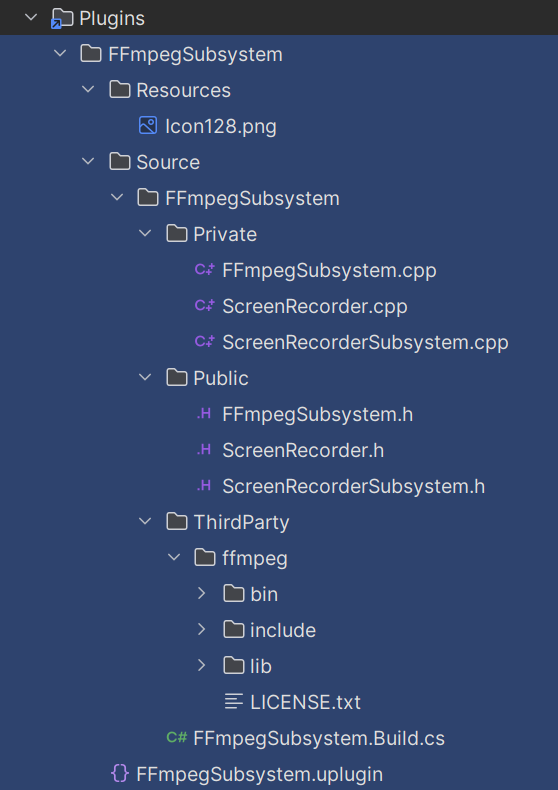Open ScreenRecorder.cpp file name
Viewport: 558px width, 790px height.
[x=315, y=306]
